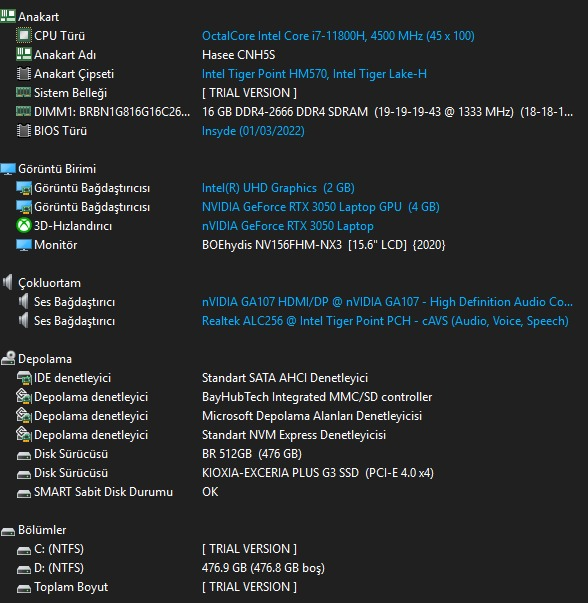Click adapter icon in RTX 3050 Laptop GPU row
This screenshot has height=603, width=588.
(x=24, y=207)
